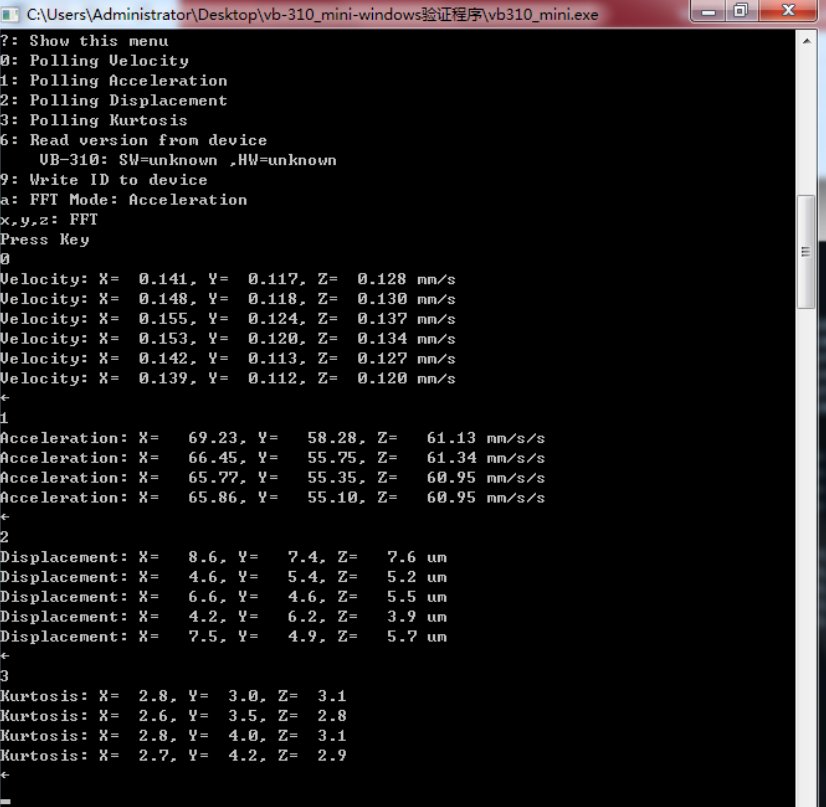
Task: Click the '9: Write ID to device' line
Action: click(104, 180)
